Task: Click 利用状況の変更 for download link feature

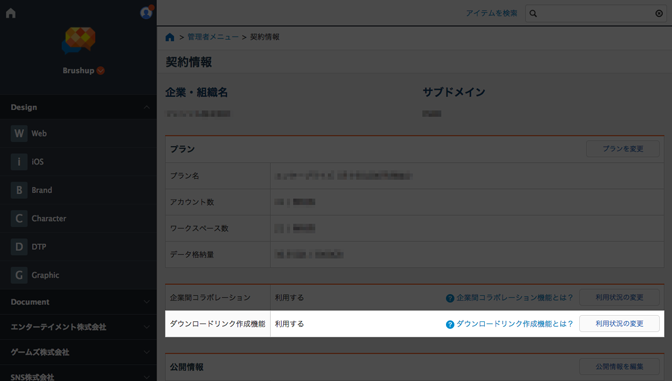Action: [x=619, y=324]
